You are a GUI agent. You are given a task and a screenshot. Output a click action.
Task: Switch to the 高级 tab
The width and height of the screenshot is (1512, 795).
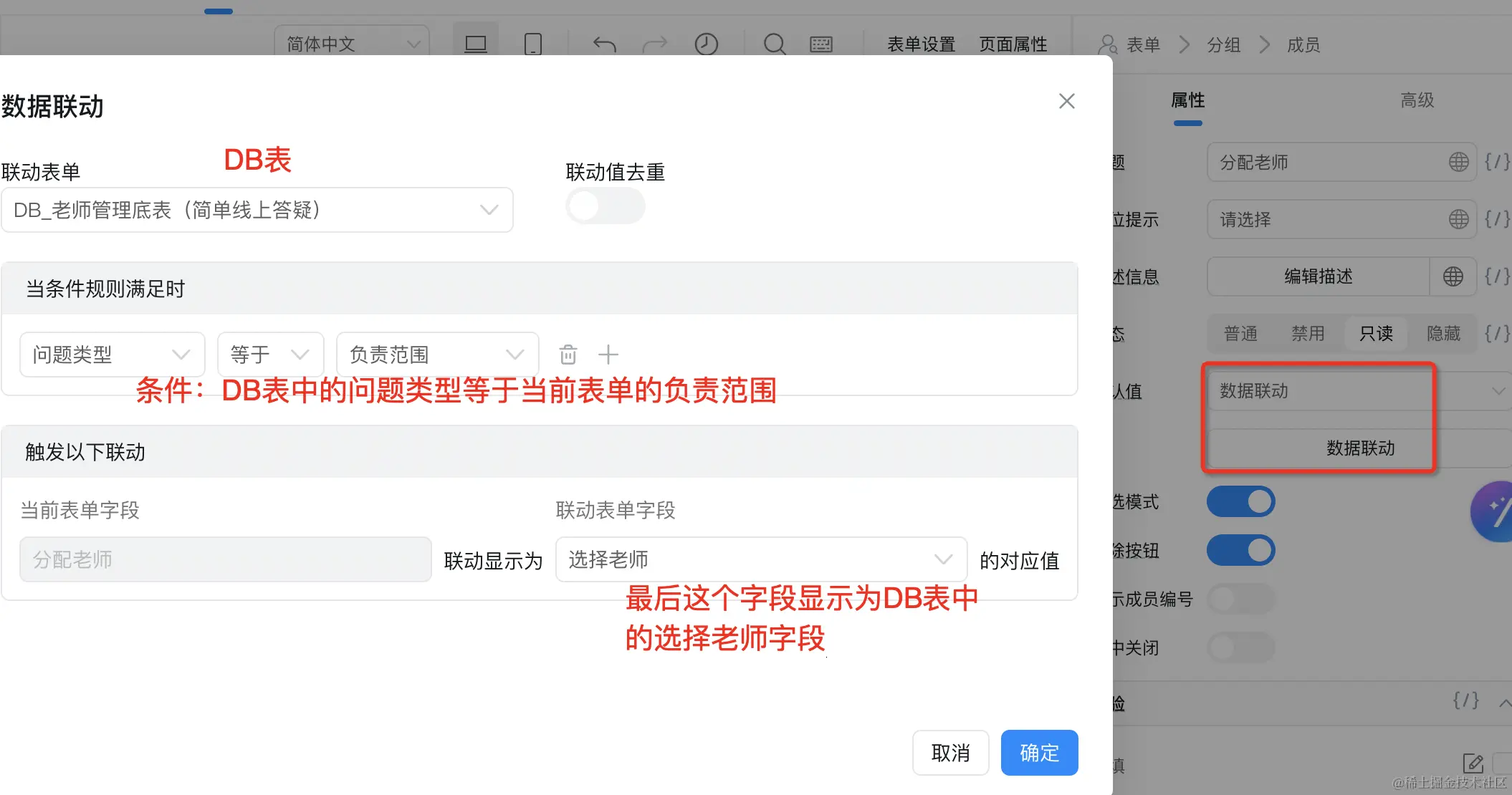tap(1417, 100)
